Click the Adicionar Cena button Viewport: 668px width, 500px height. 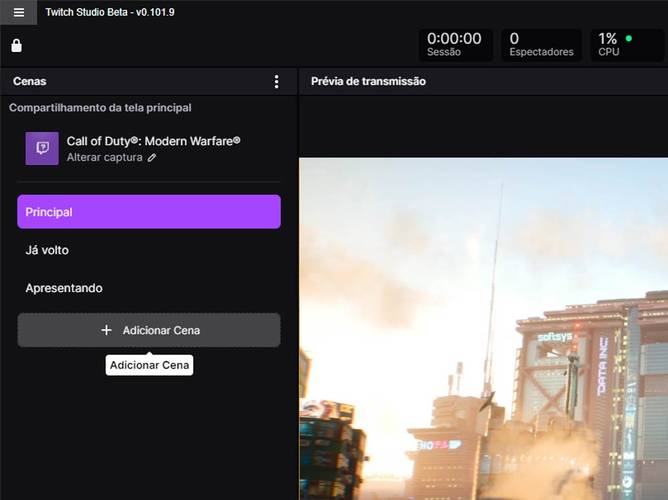pyautogui.click(x=149, y=330)
